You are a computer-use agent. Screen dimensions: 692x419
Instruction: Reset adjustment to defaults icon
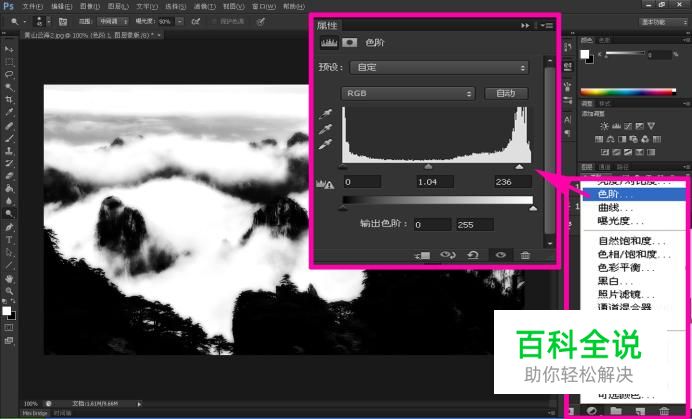tap(473, 255)
